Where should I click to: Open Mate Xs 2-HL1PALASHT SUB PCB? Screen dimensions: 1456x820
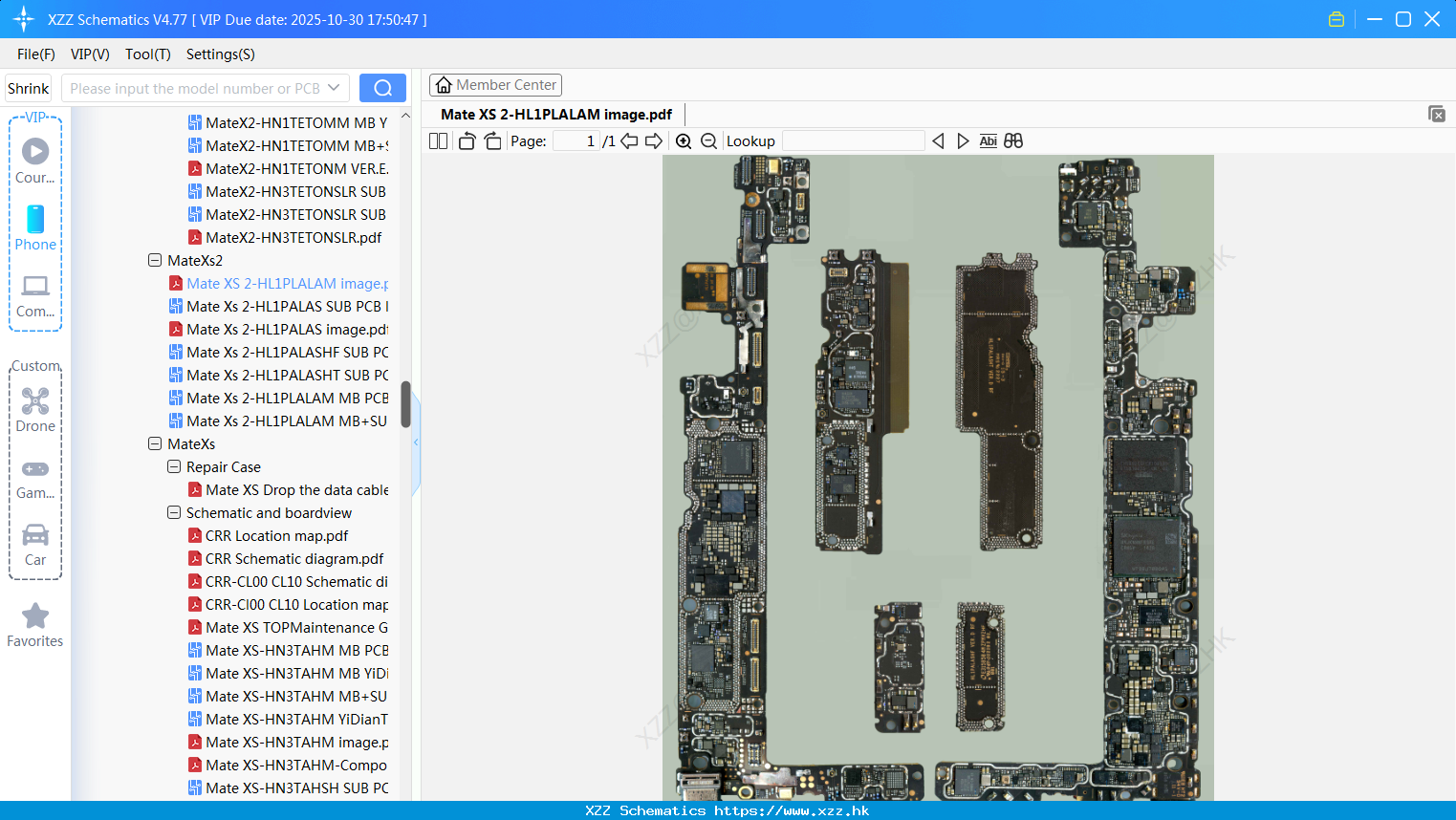[x=278, y=375]
